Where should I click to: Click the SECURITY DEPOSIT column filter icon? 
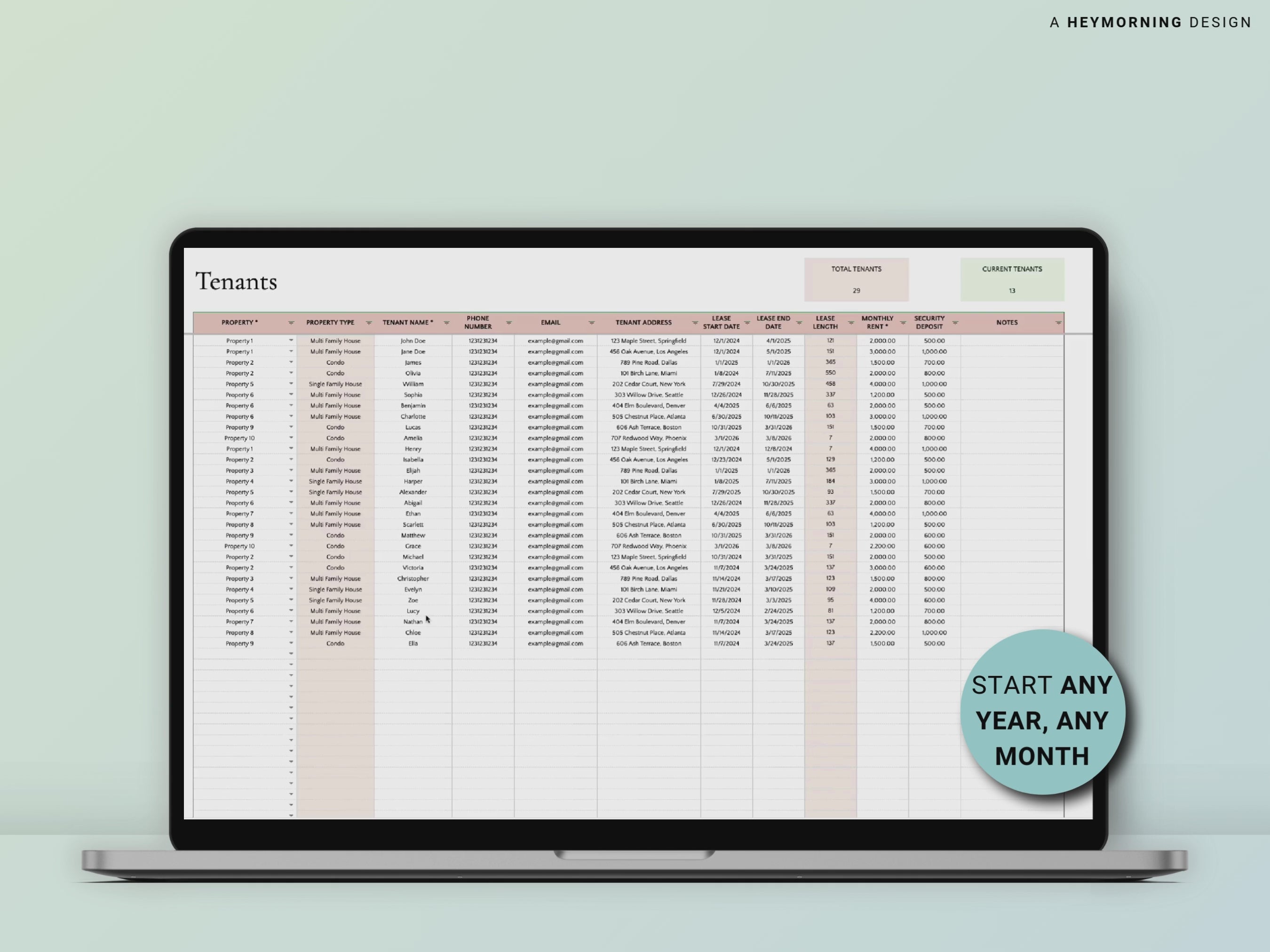(x=955, y=322)
